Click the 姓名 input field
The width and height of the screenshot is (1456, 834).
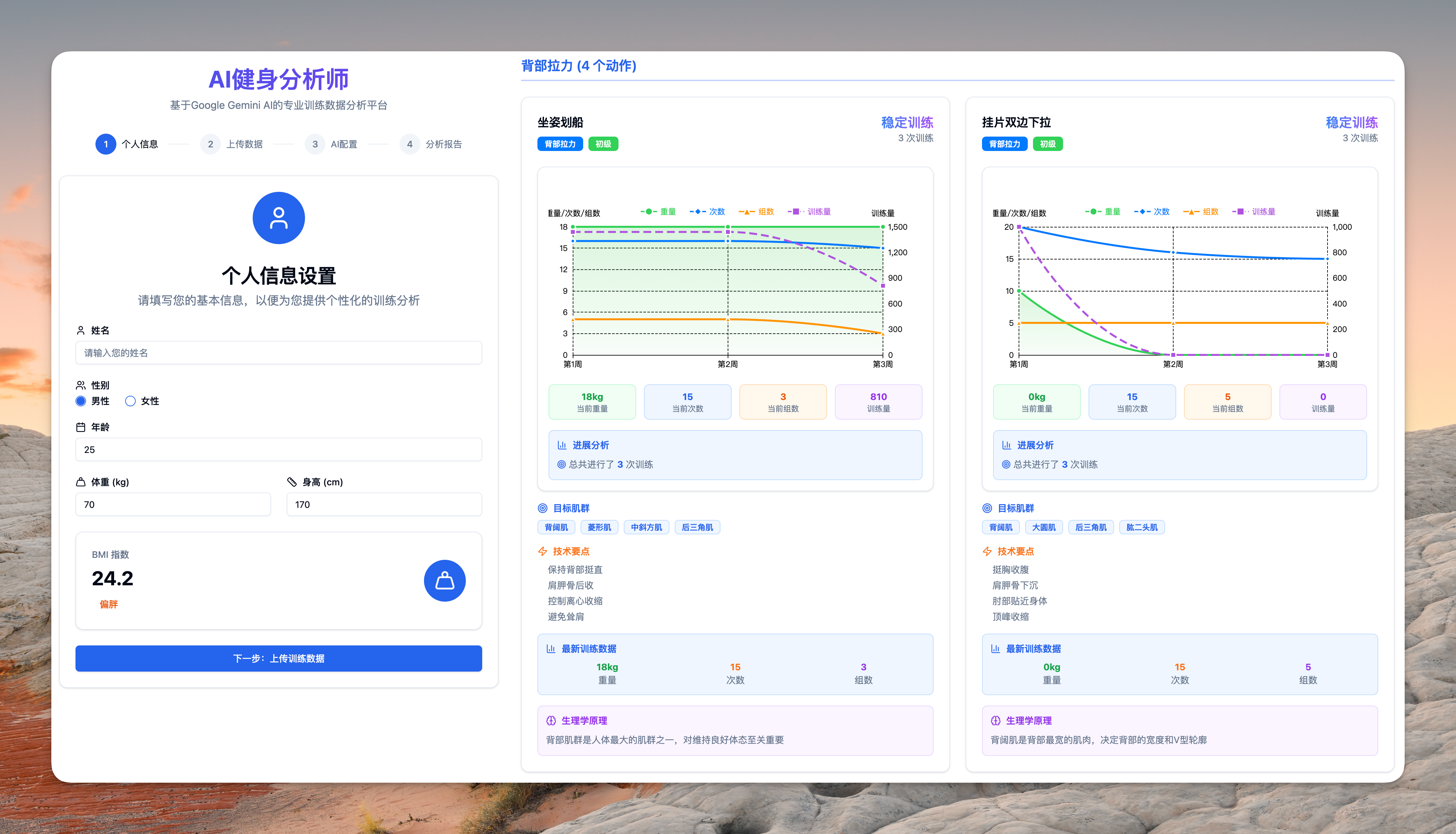click(x=279, y=353)
